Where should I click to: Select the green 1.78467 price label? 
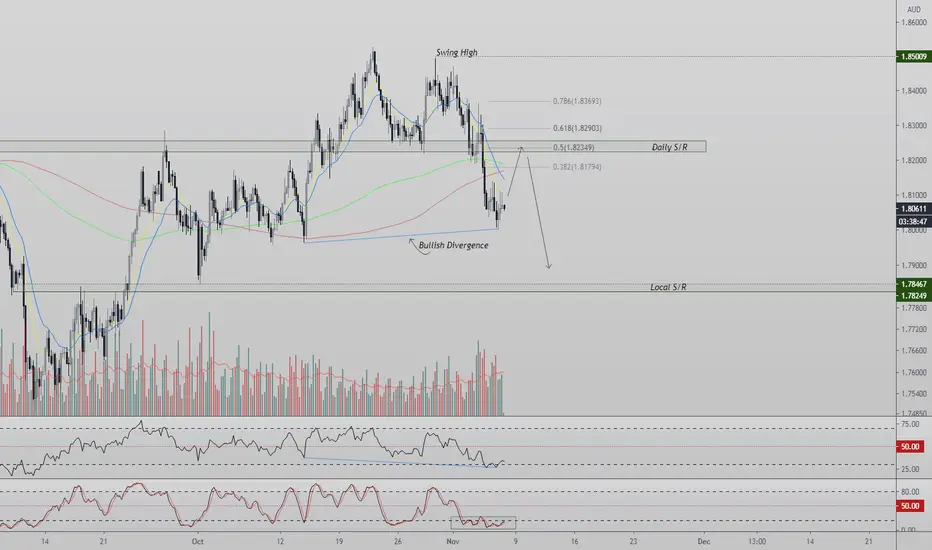[914, 284]
